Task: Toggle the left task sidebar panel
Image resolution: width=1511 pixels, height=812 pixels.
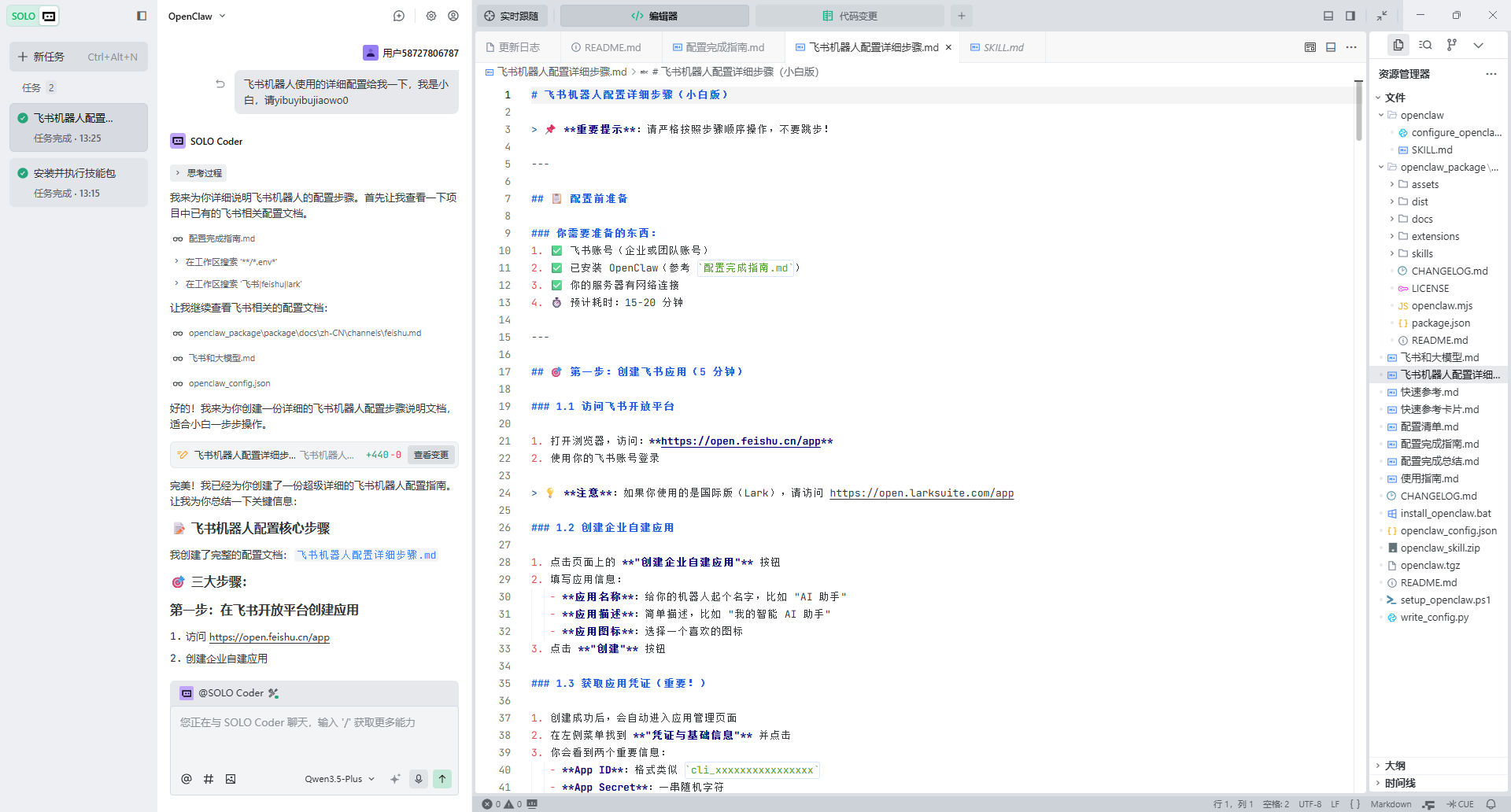Action: [x=142, y=16]
